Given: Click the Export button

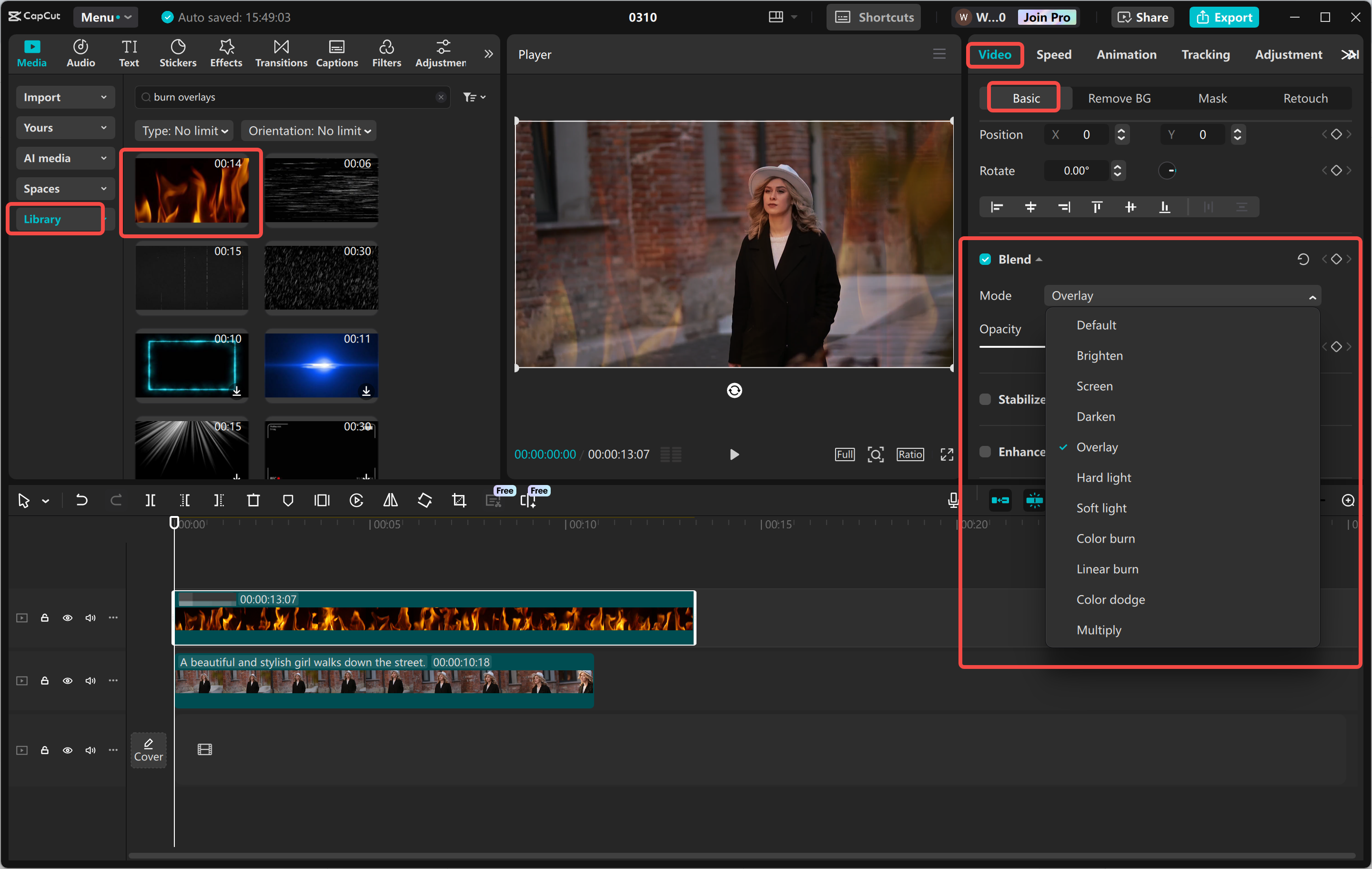Looking at the screenshot, I should coord(1224,17).
